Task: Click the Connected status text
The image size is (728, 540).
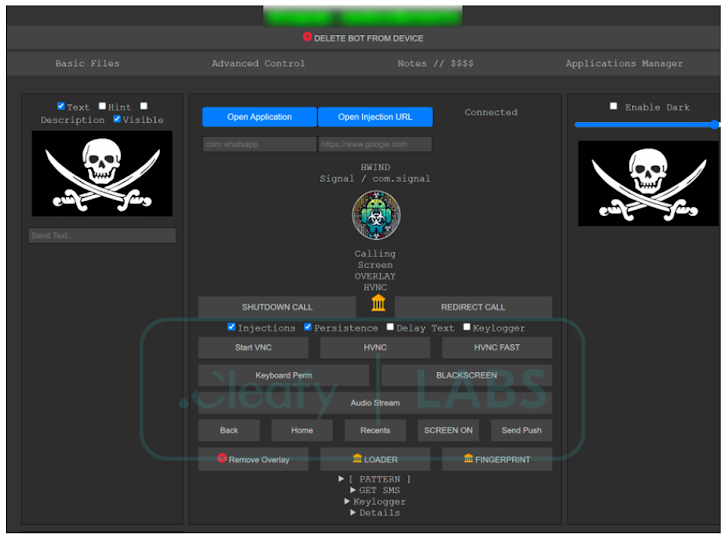Action: click(x=491, y=112)
